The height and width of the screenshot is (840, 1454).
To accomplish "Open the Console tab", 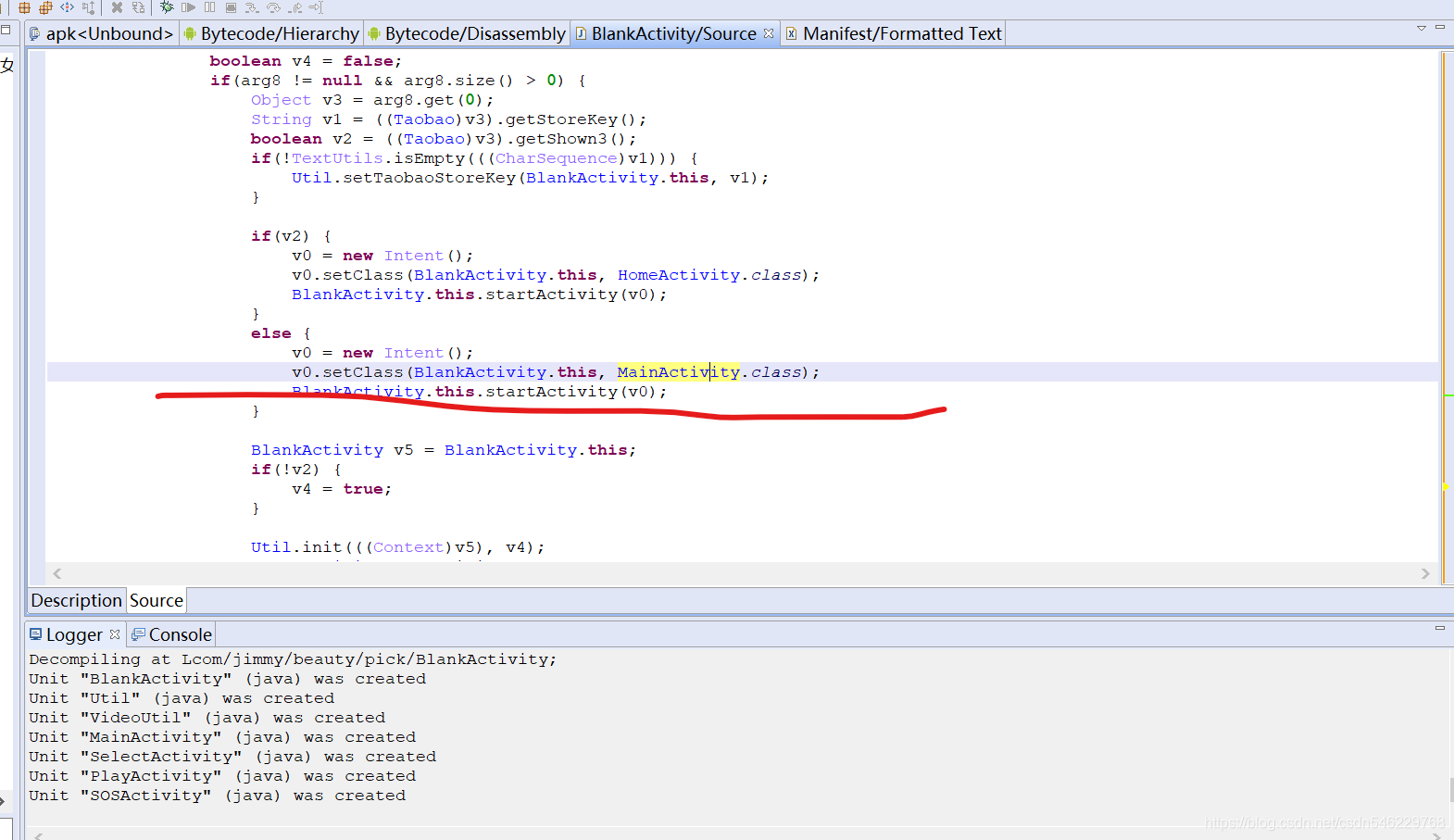I will pos(172,634).
